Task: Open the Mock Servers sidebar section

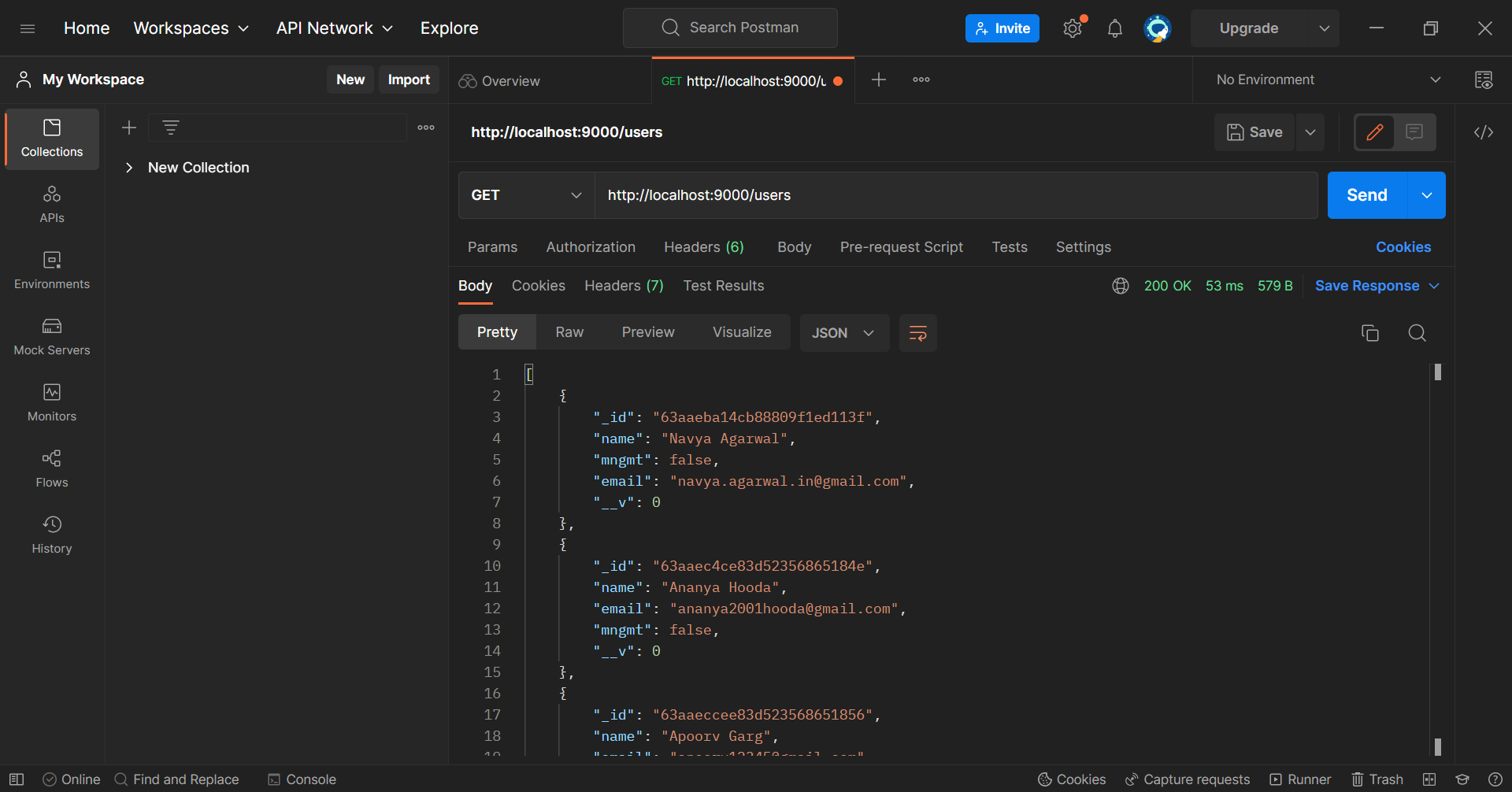Action: coord(52,337)
